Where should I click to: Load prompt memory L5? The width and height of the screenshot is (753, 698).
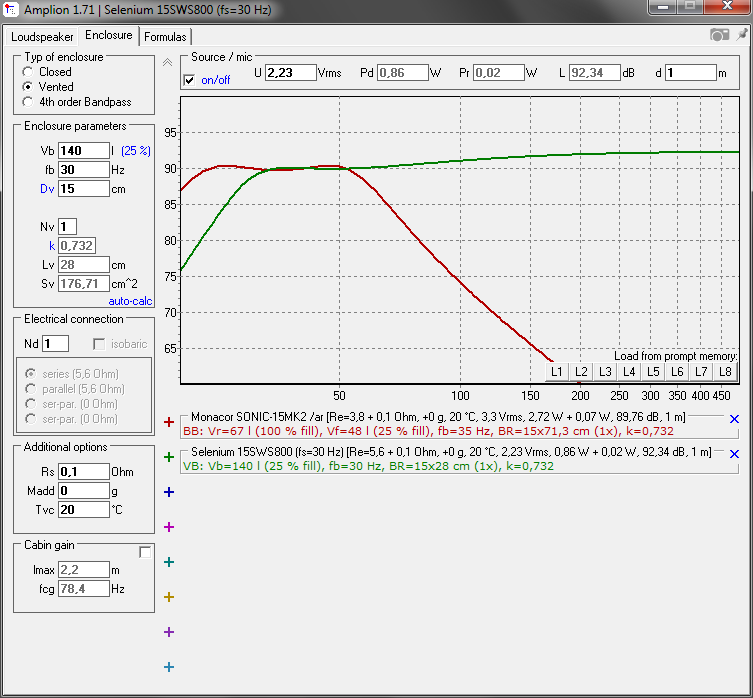point(653,372)
